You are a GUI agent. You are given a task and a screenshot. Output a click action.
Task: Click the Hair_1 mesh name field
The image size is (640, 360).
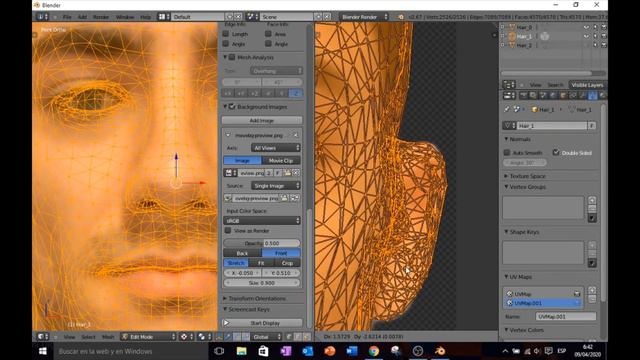552,126
